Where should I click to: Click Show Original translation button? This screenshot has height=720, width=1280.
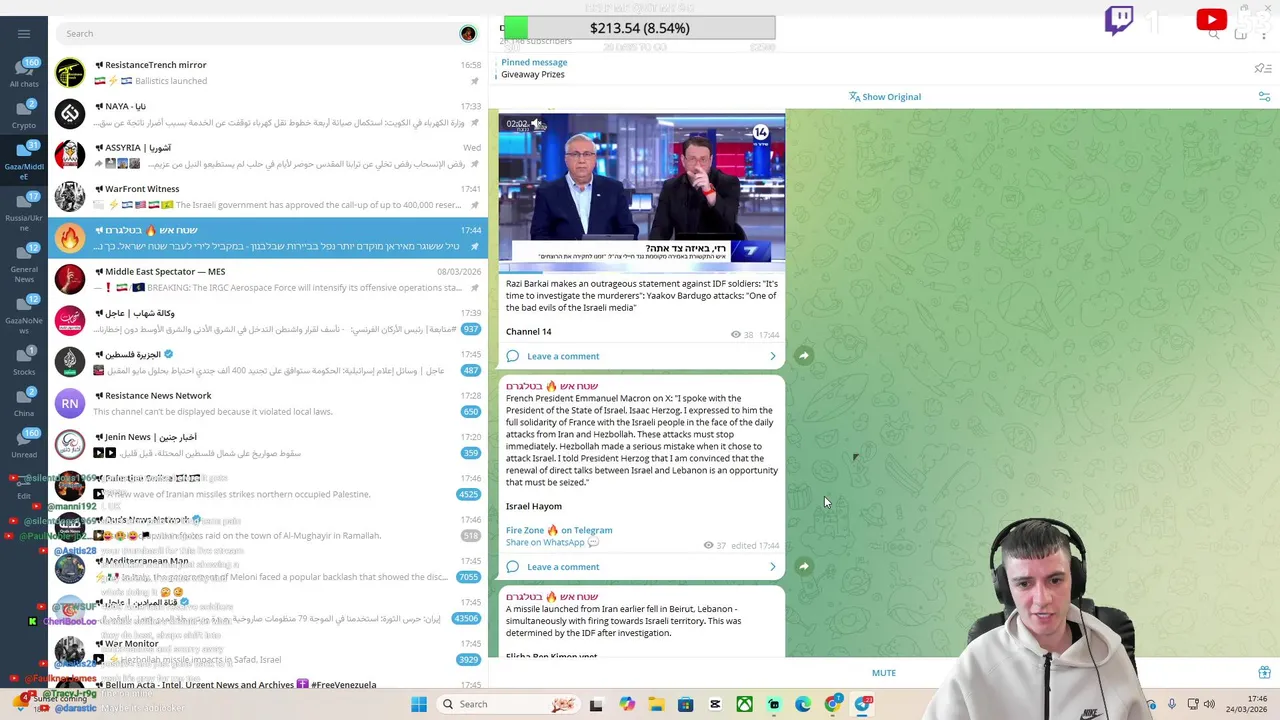pyautogui.click(x=885, y=97)
